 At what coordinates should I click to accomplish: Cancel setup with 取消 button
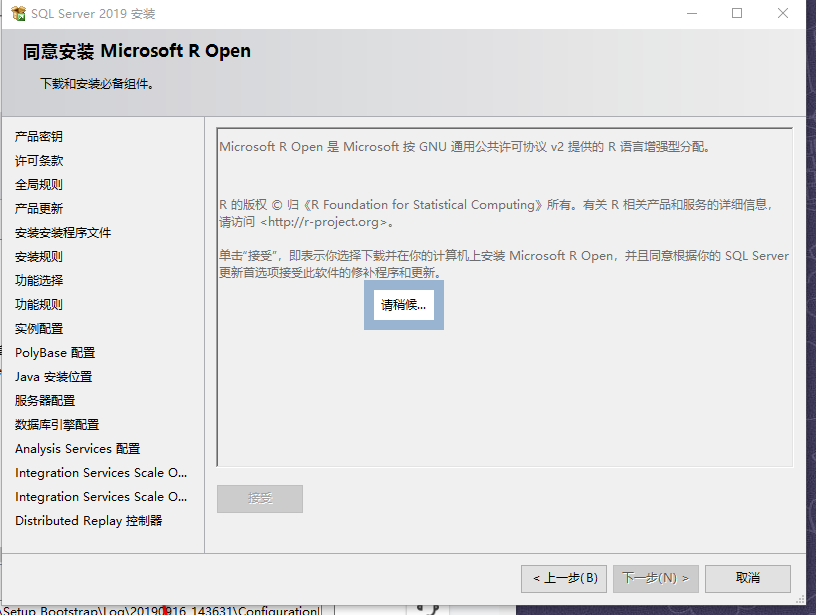[x=748, y=578]
